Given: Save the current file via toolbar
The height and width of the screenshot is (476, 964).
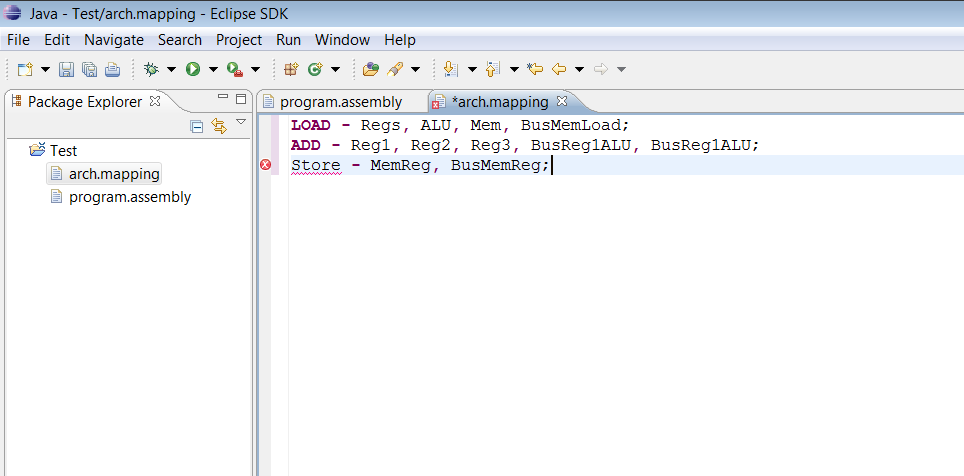Looking at the screenshot, I should pyautogui.click(x=66, y=69).
